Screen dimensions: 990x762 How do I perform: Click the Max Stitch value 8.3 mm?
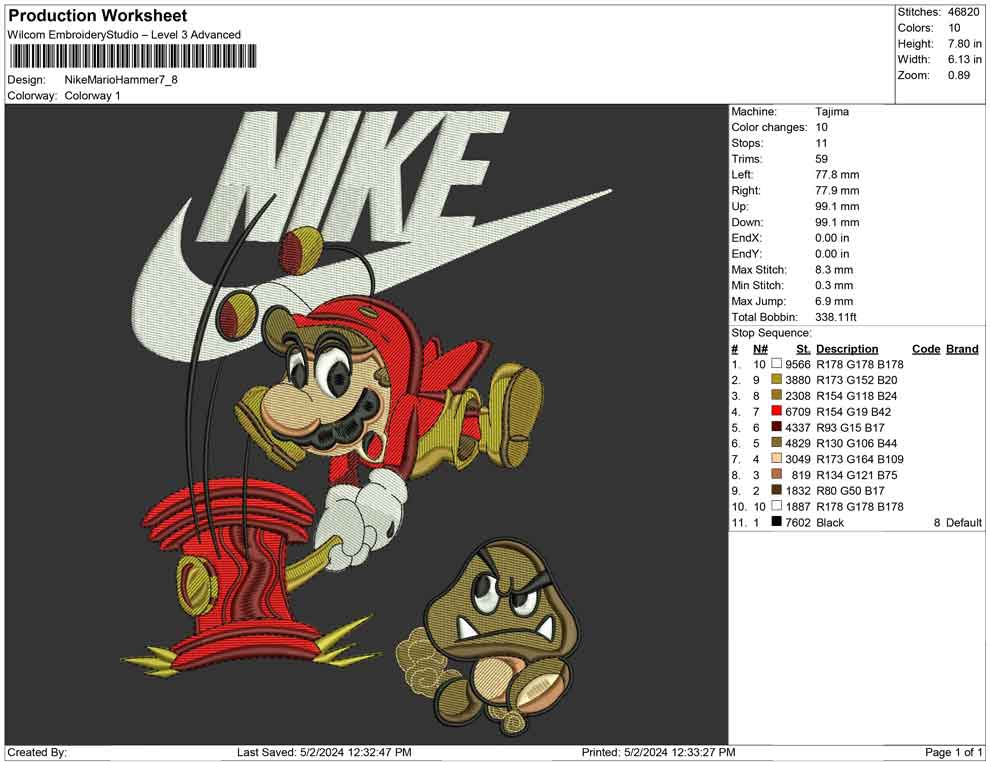pos(833,270)
